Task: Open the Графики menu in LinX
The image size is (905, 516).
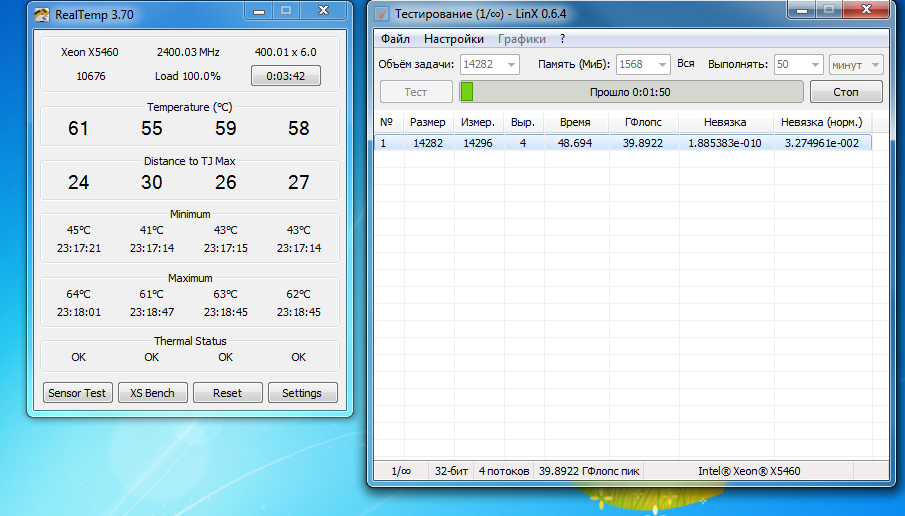Action: pyautogui.click(x=522, y=39)
